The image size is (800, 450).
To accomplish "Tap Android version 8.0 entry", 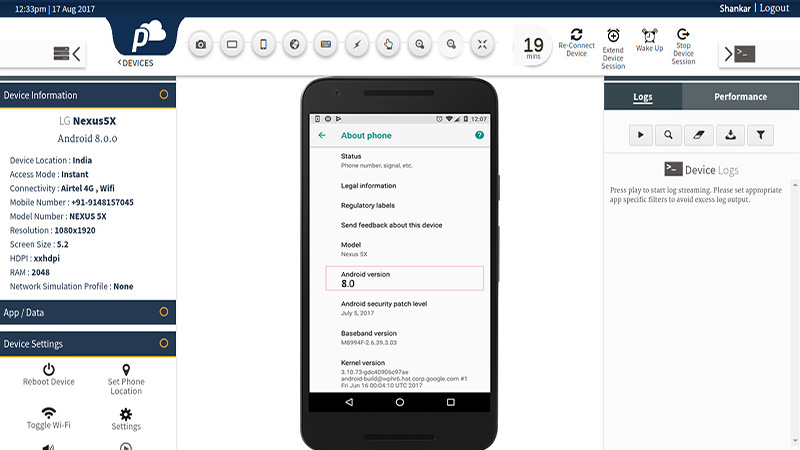I will 405,279.
